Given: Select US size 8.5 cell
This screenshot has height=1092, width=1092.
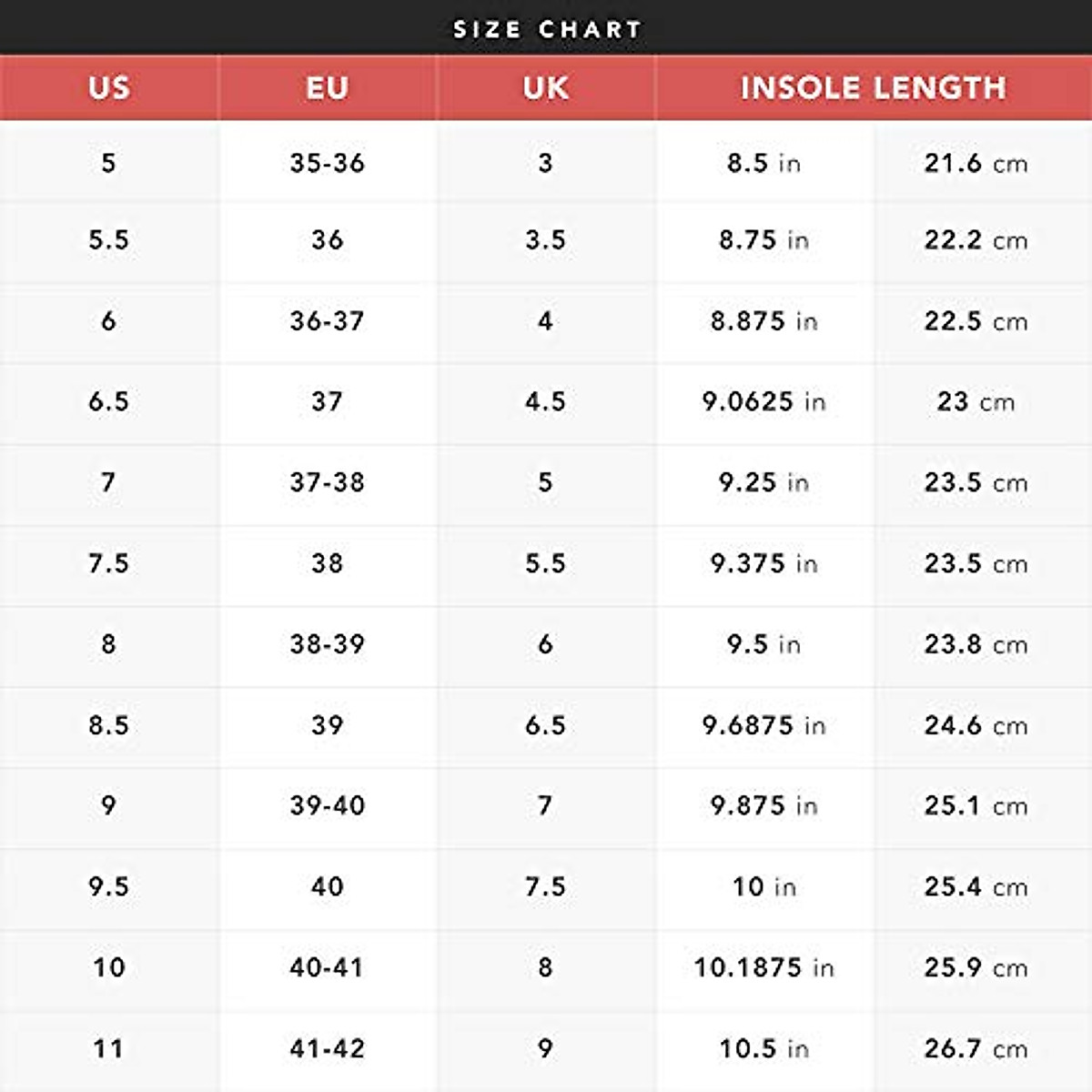Looking at the screenshot, I should point(108,725).
